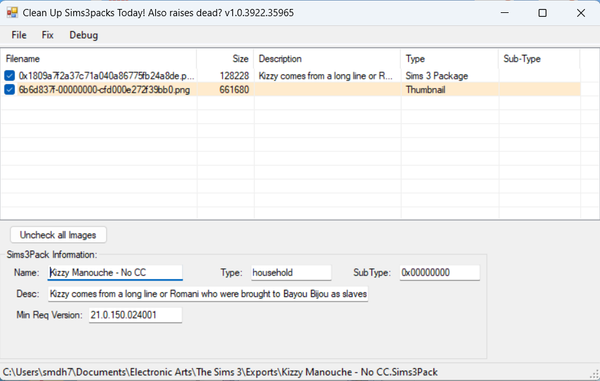Click the SubType field showing 0x00000000
Screen dimensions: 600x381
point(440,273)
